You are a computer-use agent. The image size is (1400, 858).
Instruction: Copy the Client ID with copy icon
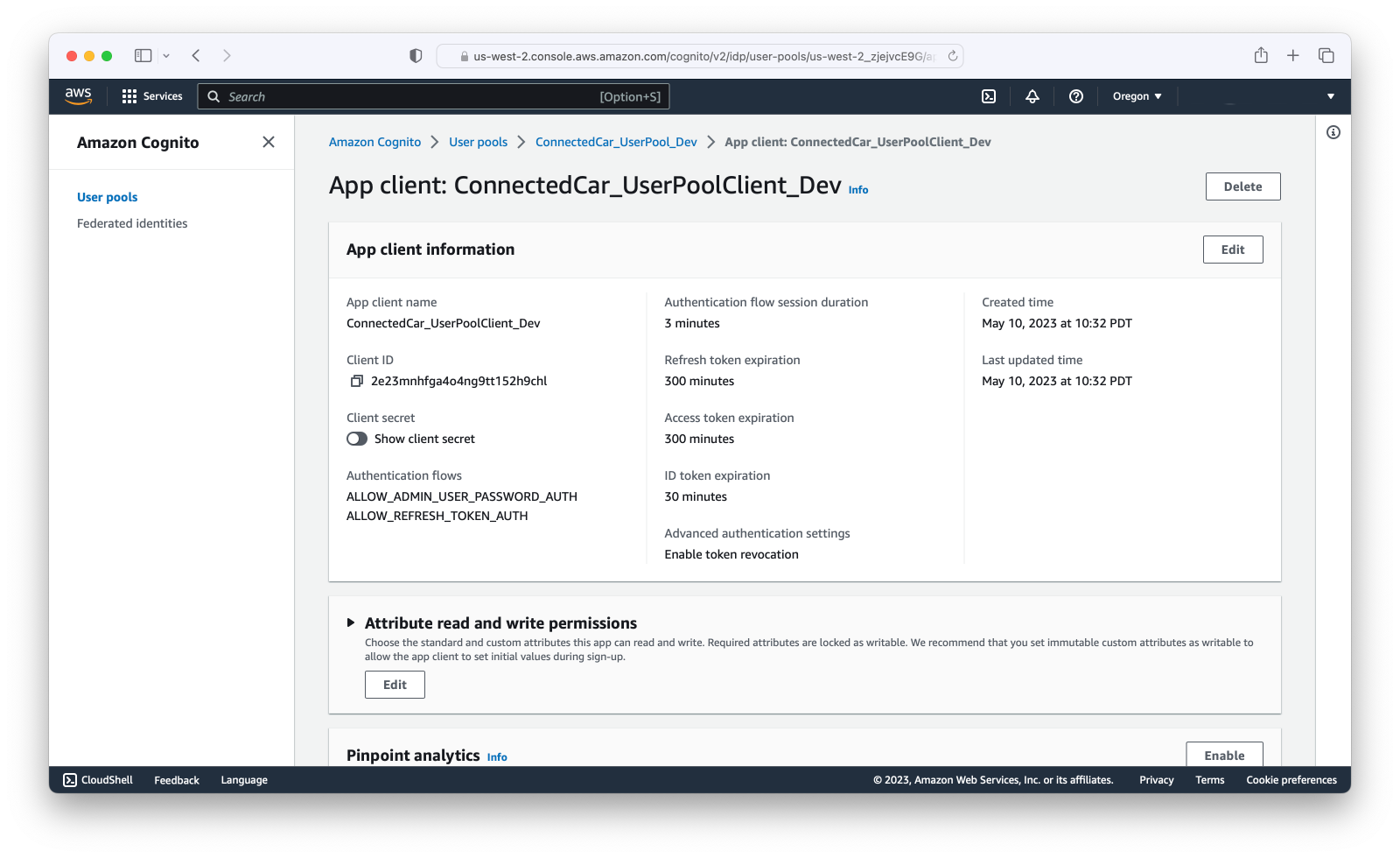(x=356, y=381)
